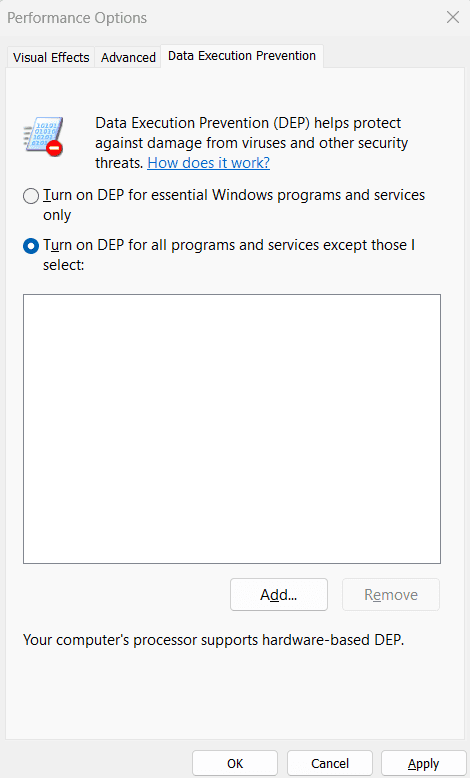
Task: Confirm changes with the OK button
Action: (235, 763)
